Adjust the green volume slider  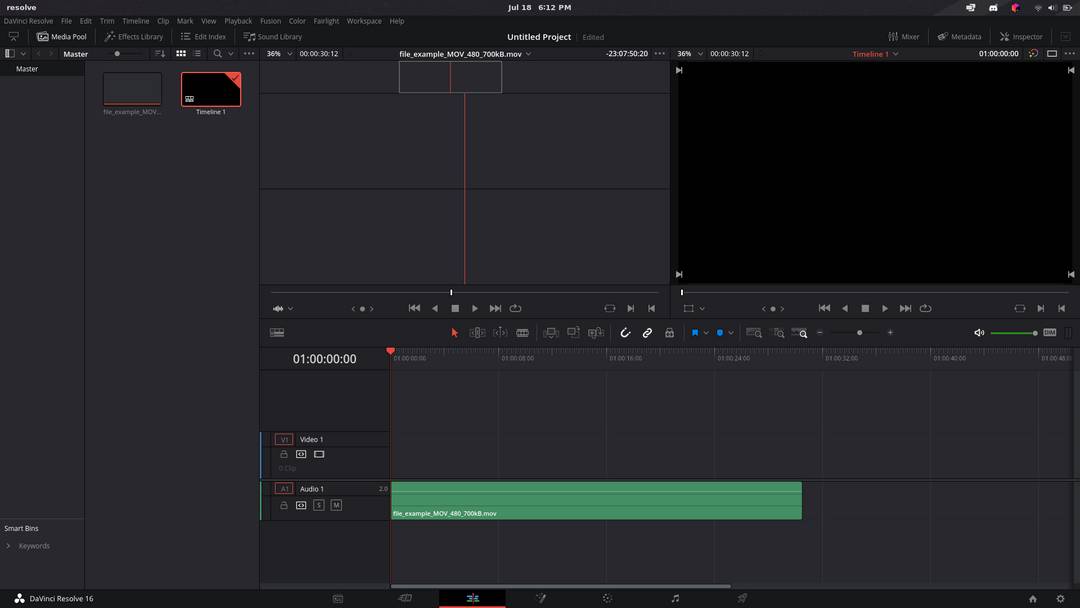tap(1014, 333)
